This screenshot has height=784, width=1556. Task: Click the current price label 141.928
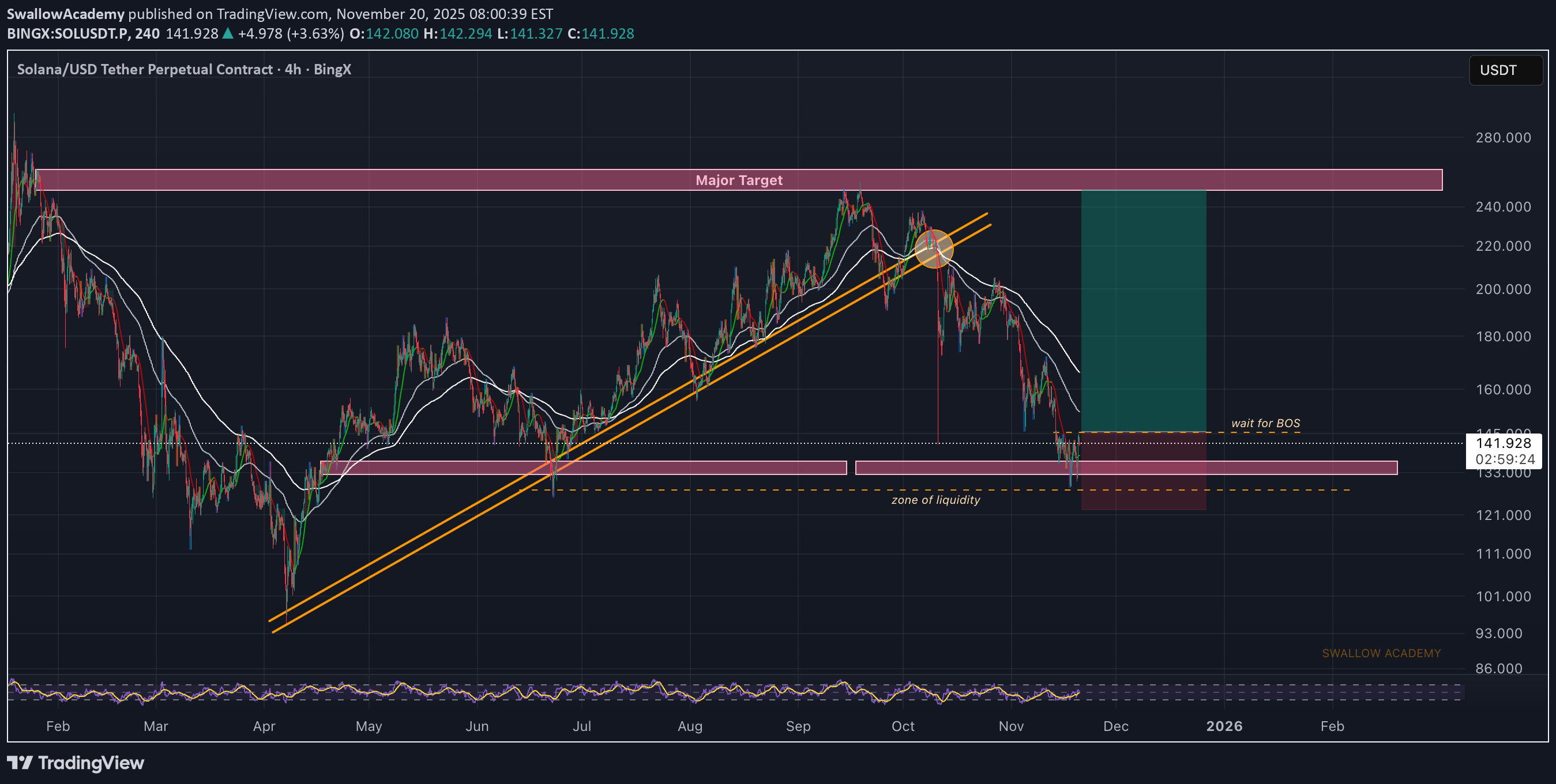(1503, 444)
